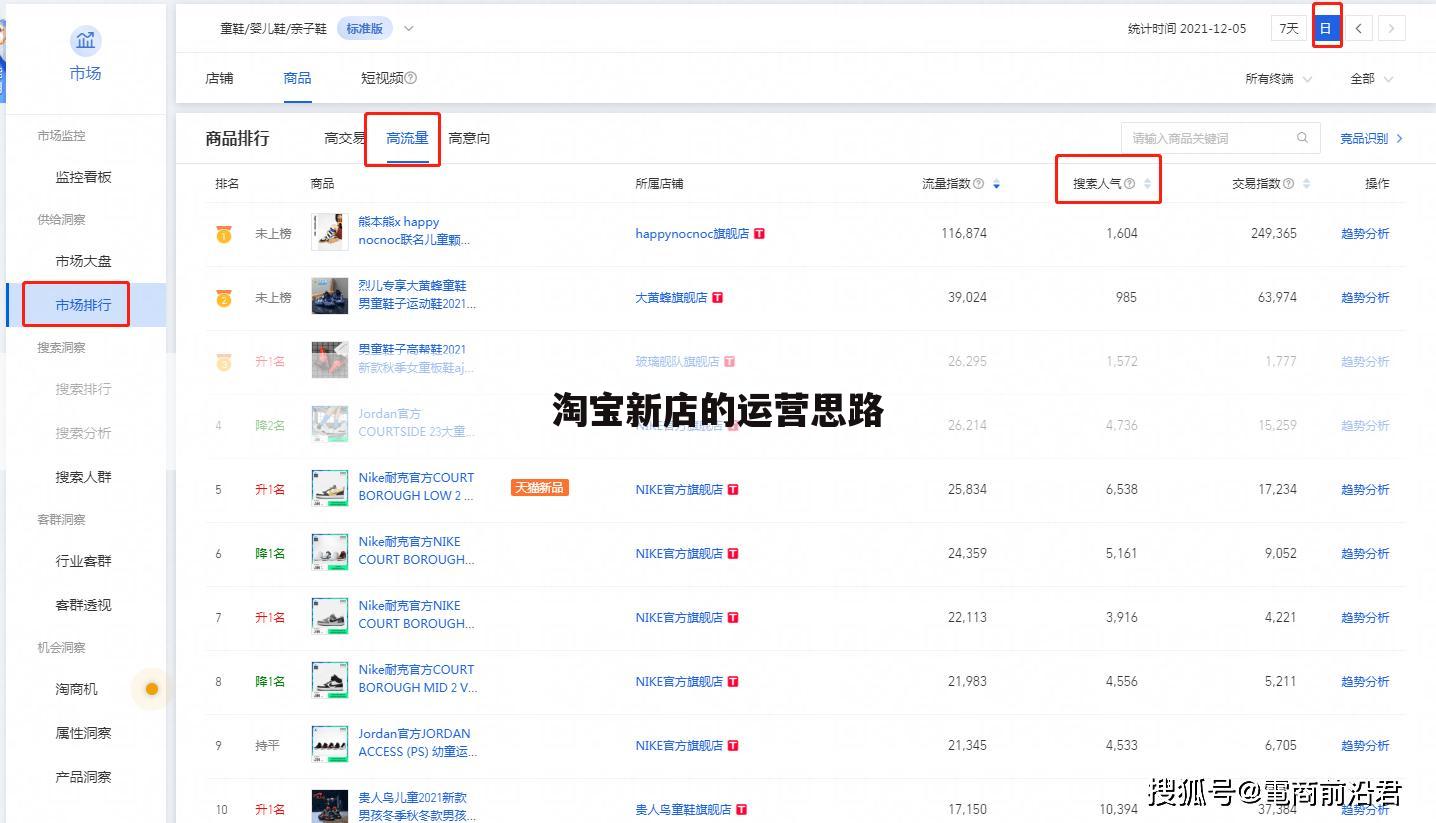1436x823 pixels.
Task: Click the 249,365 transaction index value
Action: point(1274,233)
